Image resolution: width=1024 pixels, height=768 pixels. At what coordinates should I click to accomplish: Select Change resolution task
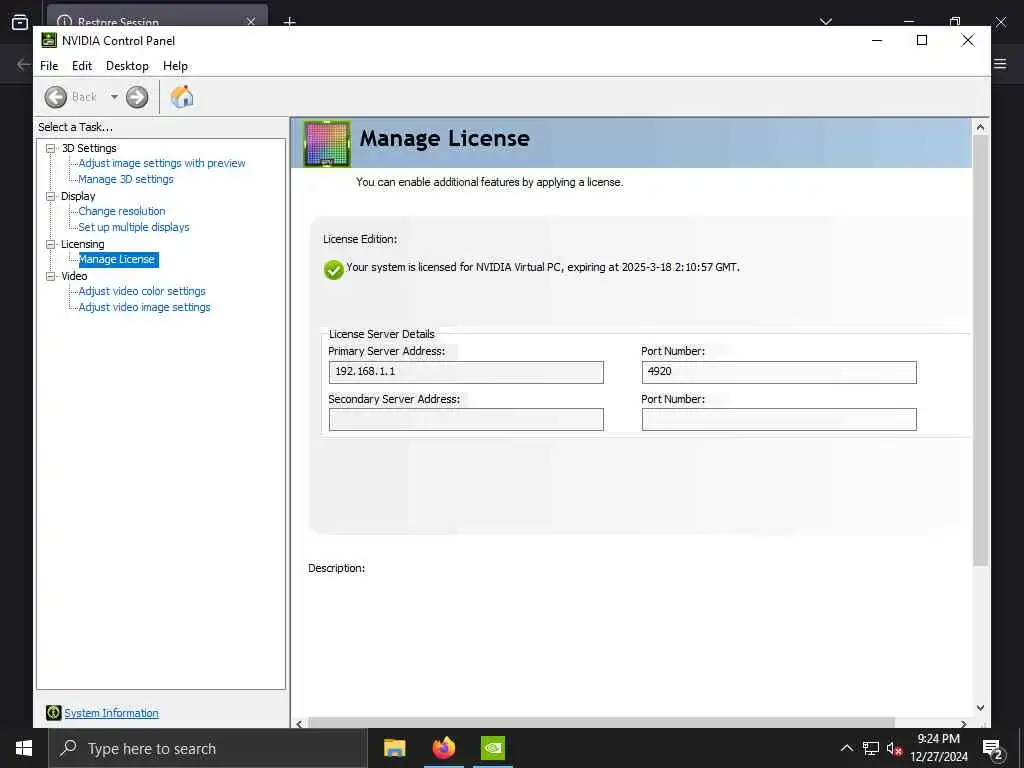[122, 211]
